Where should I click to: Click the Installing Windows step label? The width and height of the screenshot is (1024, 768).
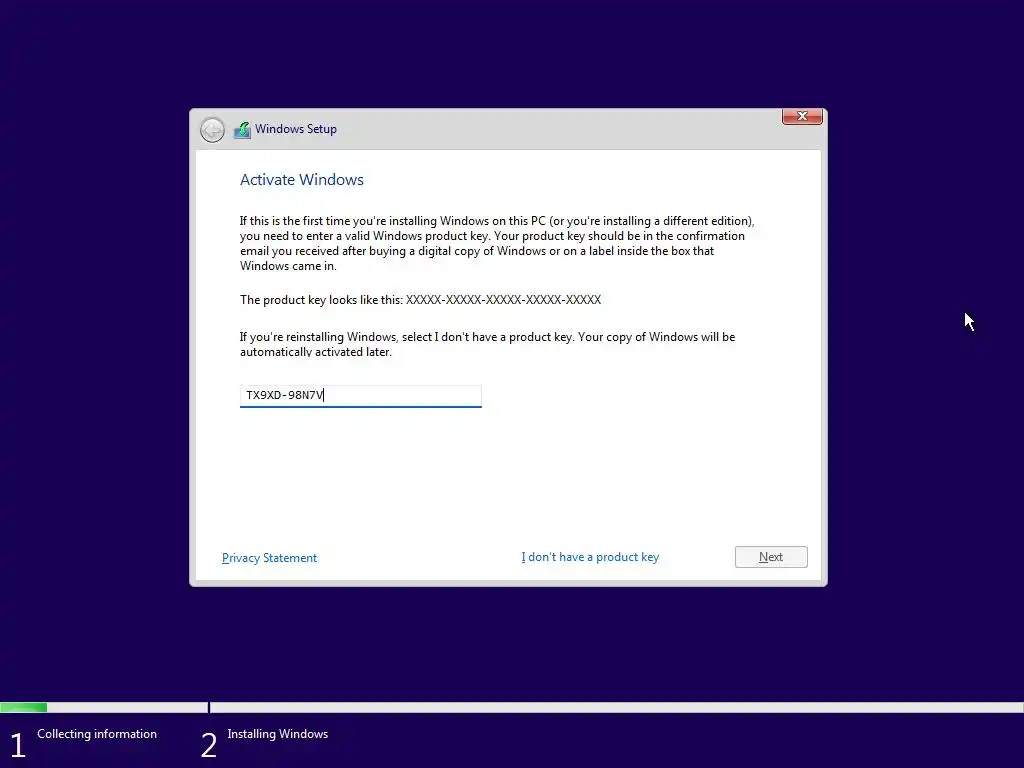(x=278, y=734)
